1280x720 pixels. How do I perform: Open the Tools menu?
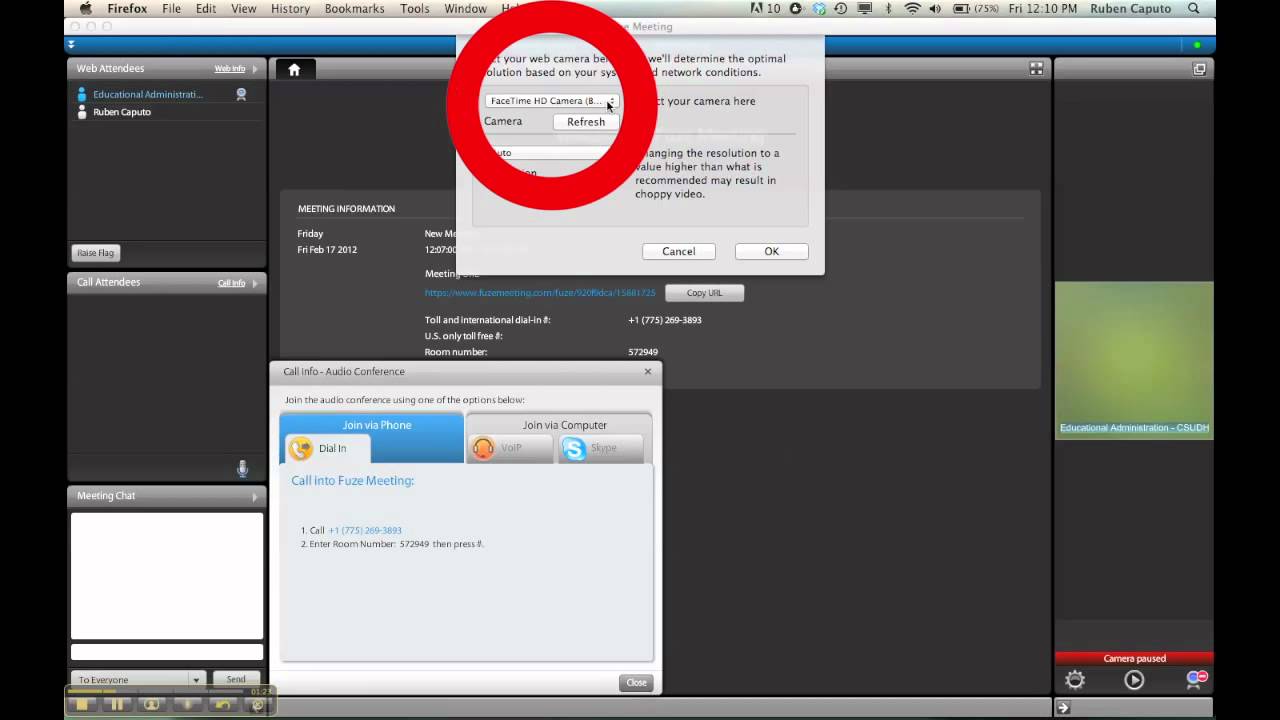[414, 9]
